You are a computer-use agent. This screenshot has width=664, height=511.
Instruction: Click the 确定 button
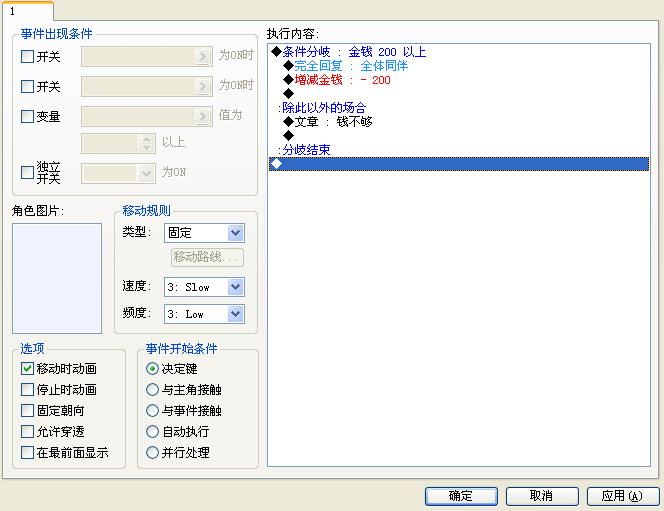pos(461,496)
